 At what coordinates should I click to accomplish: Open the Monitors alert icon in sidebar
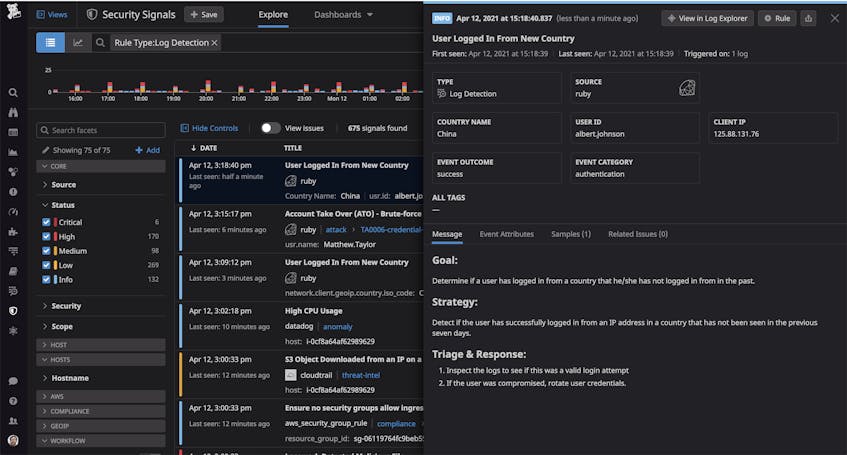(13, 192)
